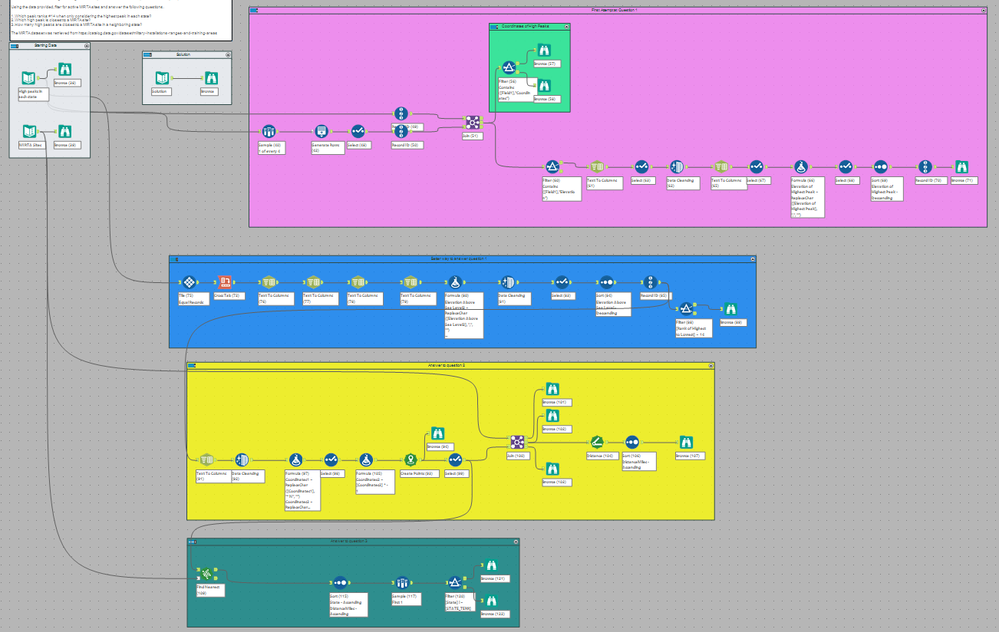Collapse the Starting Data container
Image resolution: width=999 pixels, height=632 pixels.
tap(87, 46)
